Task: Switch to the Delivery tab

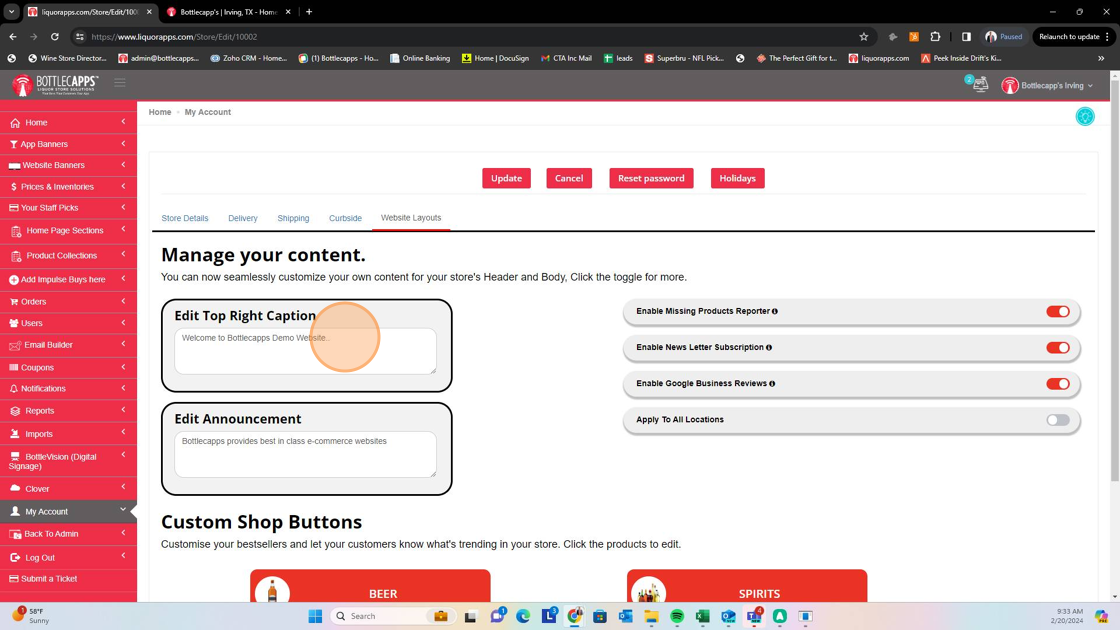Action: pyautogui.click(x=243, y=218)
